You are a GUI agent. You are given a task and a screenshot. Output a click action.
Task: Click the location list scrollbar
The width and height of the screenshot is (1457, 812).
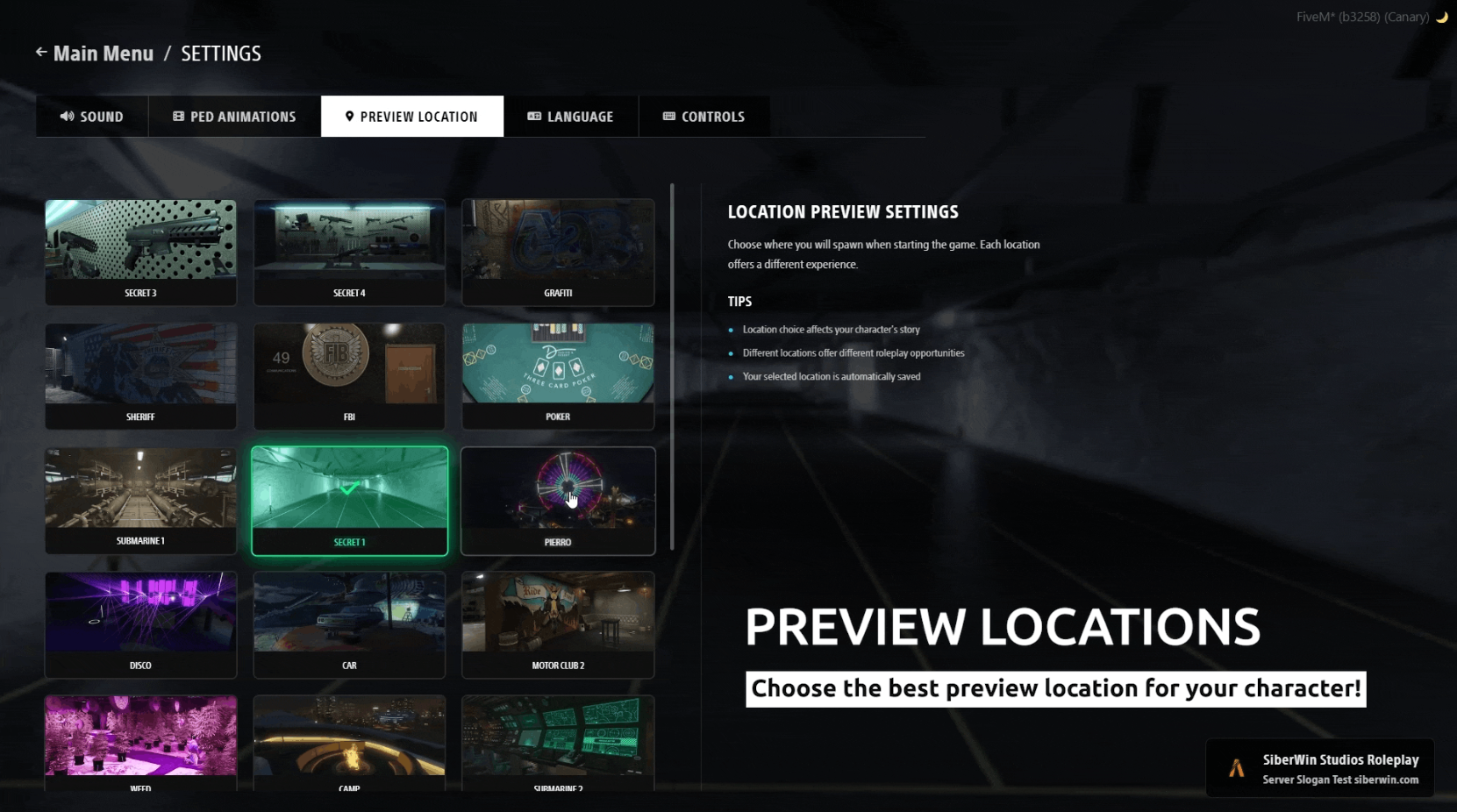pos(672,367)
